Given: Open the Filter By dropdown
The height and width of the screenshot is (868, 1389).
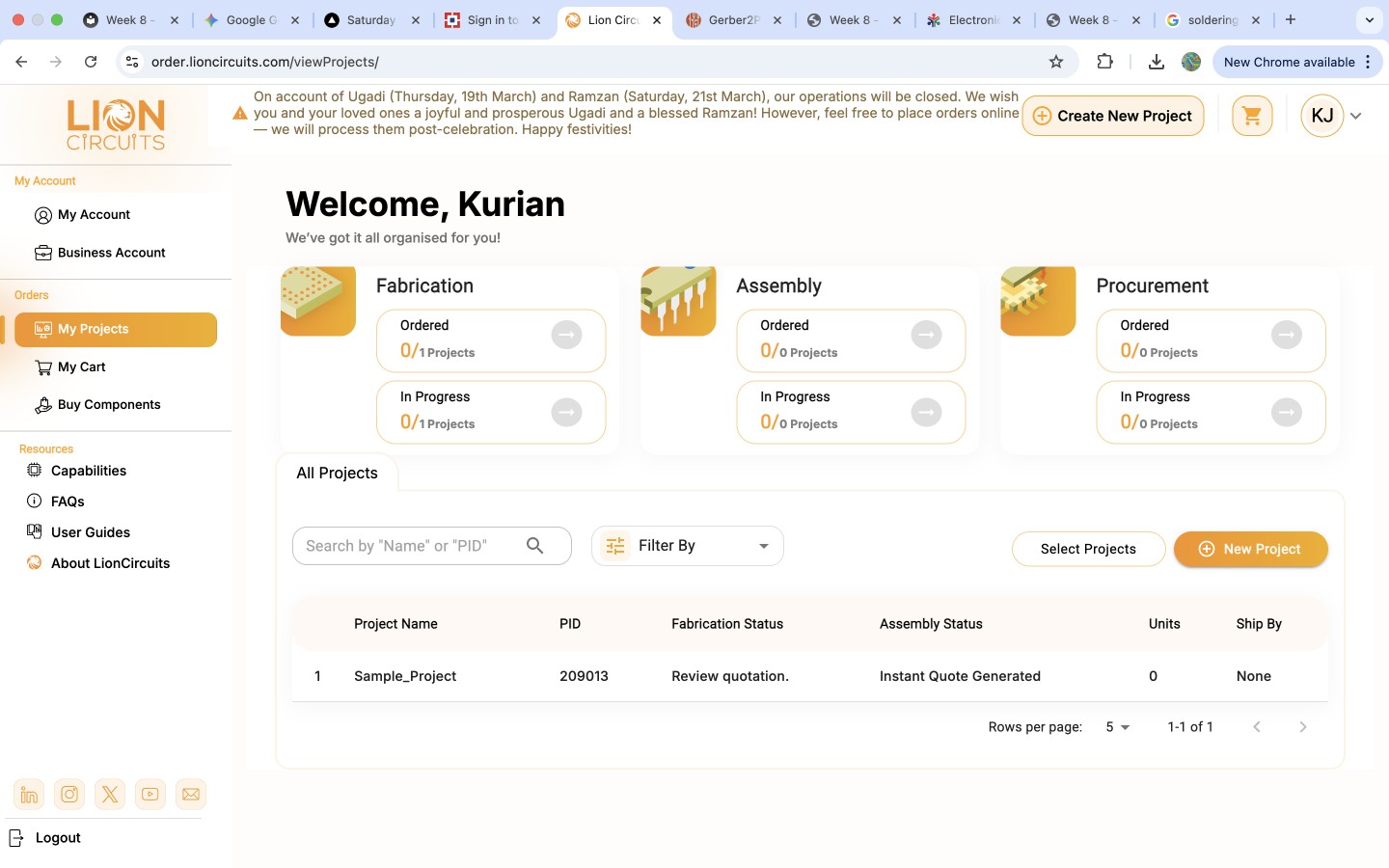Looking at the screenshot, I should 686,545.
